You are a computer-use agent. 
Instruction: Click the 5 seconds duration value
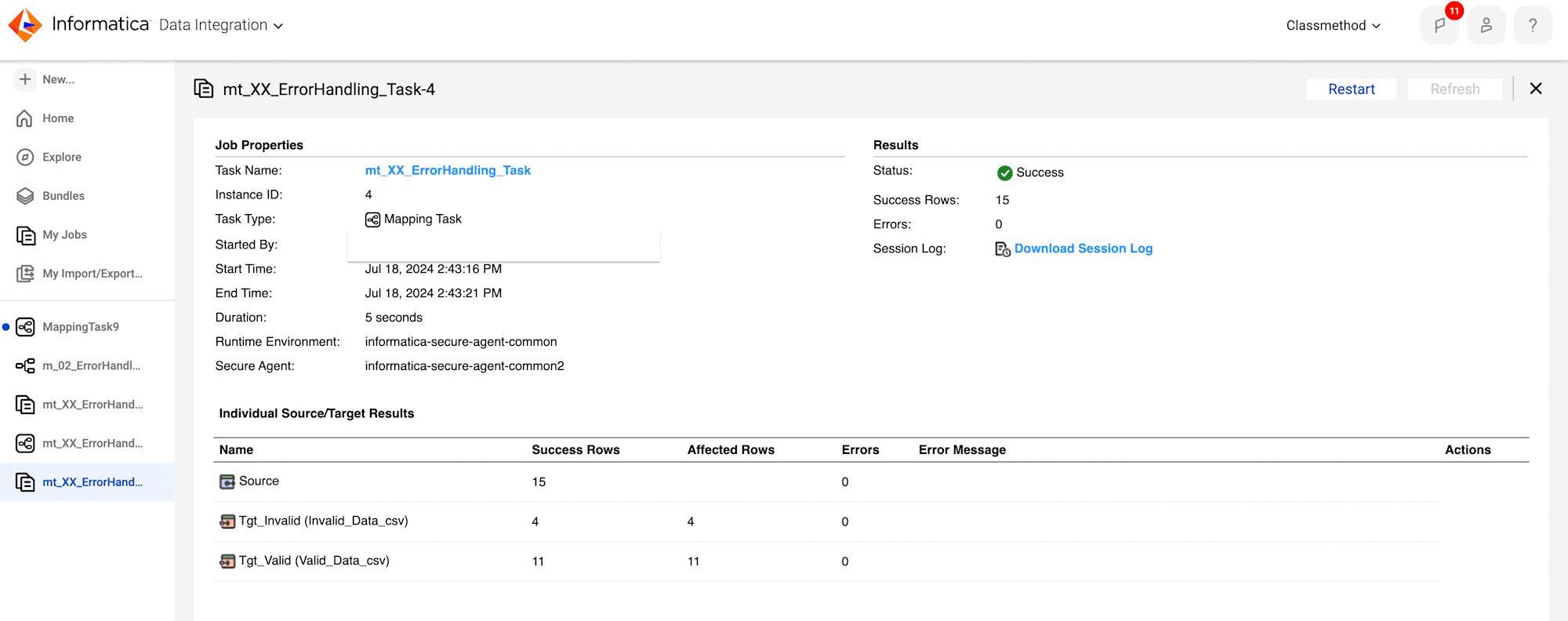coord(394,318)
